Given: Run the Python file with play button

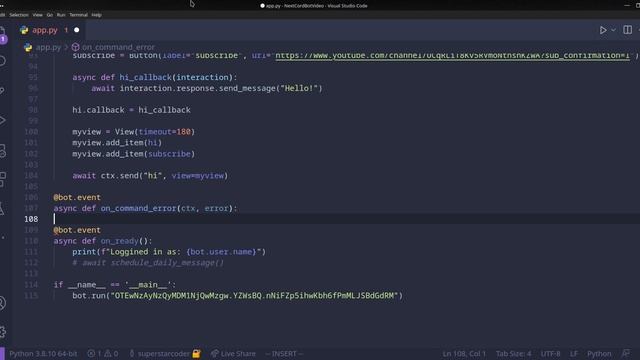Looking at the screenshot, I should coord(603,30).
